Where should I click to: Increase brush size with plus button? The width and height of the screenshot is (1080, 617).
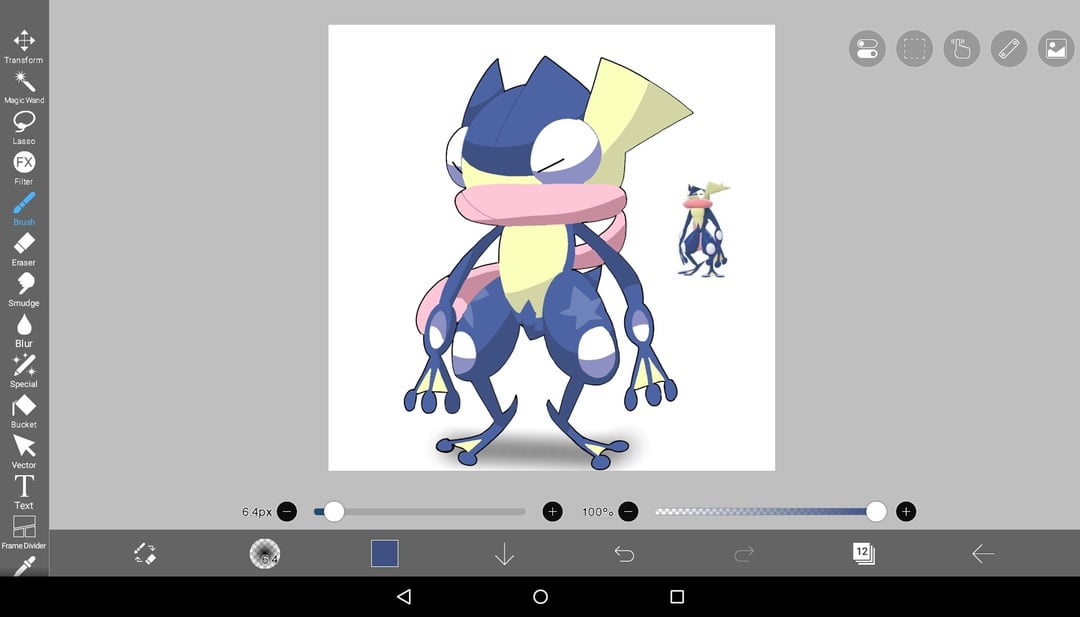tap(552, 512)
